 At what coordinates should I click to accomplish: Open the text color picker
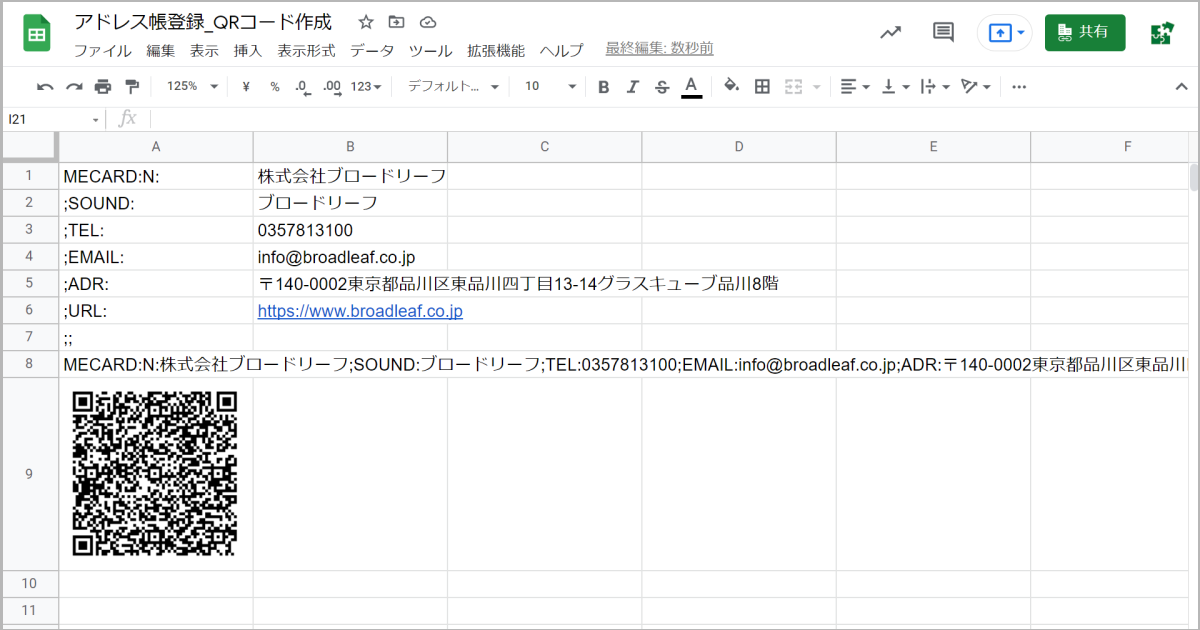point(691,87)
